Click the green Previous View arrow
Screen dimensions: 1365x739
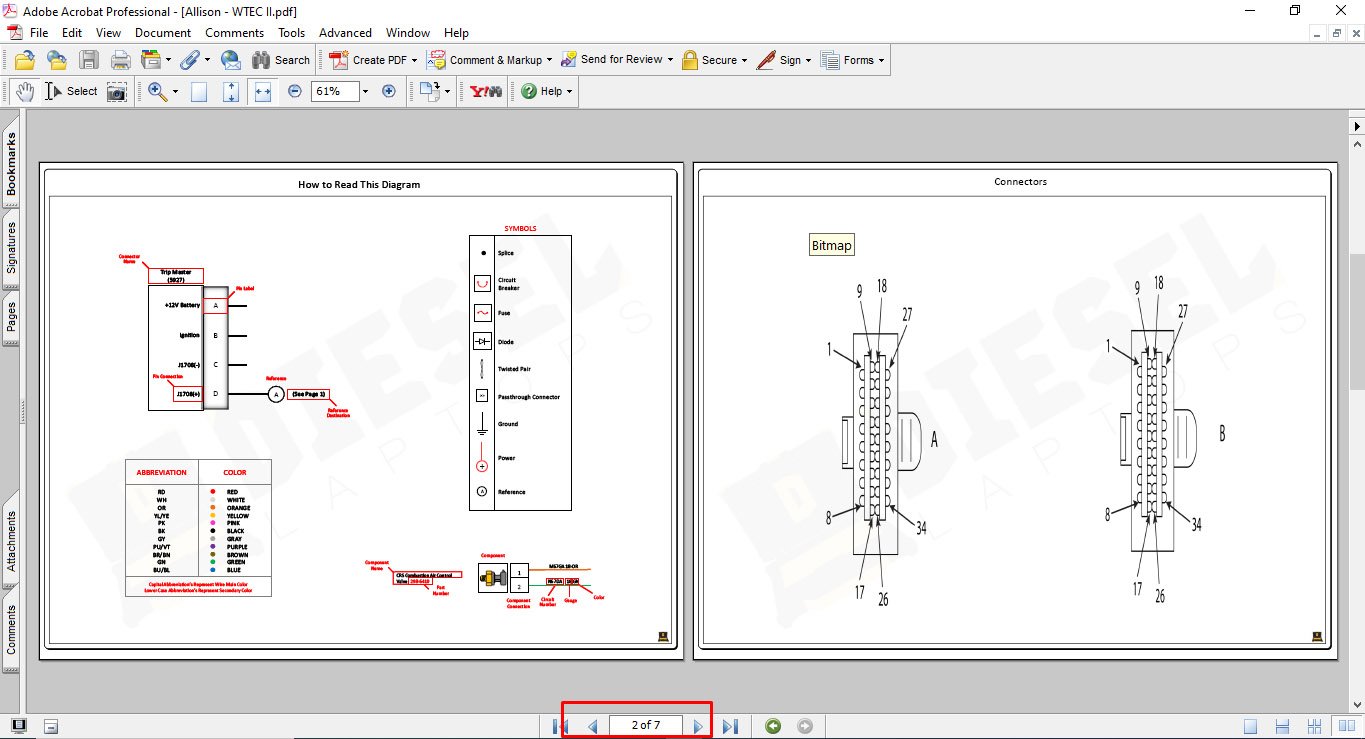click(772, 726)
